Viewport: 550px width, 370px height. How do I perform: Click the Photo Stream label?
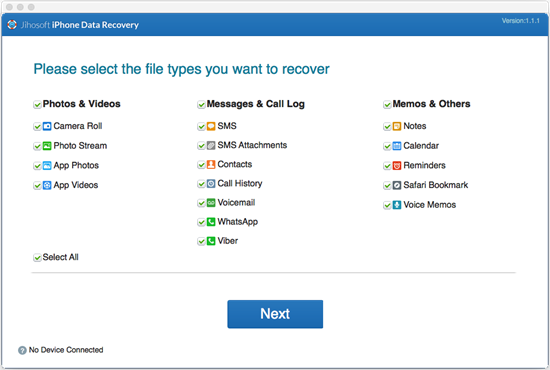coord(80,146)
